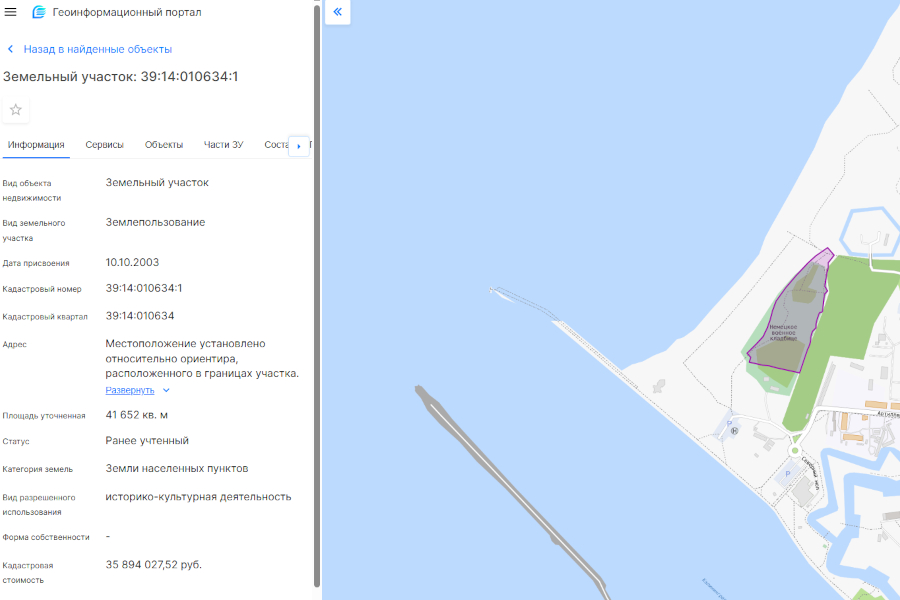Click the chevron beside Развернуть
The width and height of the screenshot is (900, 600).
[x=166, y=390]
